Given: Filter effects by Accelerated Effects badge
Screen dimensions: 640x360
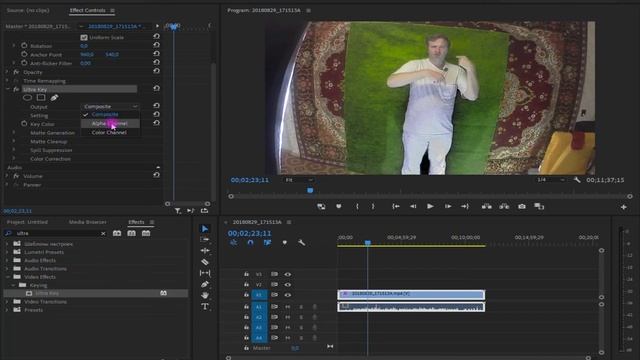Looking at the screenshot, I should pyautogui.click(x=117, y=233).
